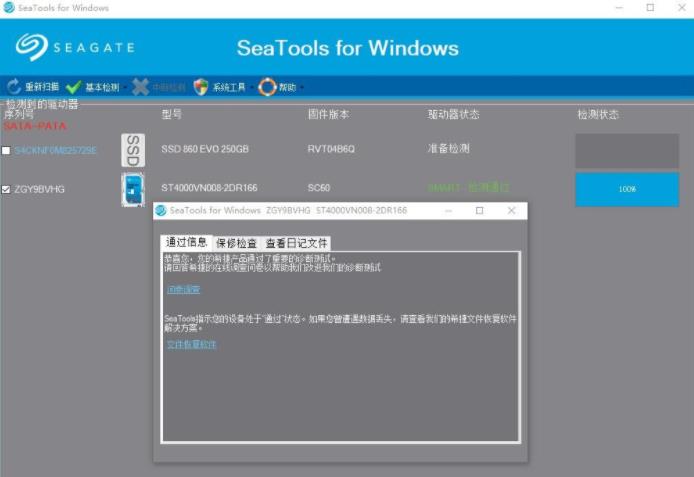Click the blue hard drive icon for ZGY9BVHG
This screenshot has width=694, height=477.
pyautogui.click(x=133, y=189)
